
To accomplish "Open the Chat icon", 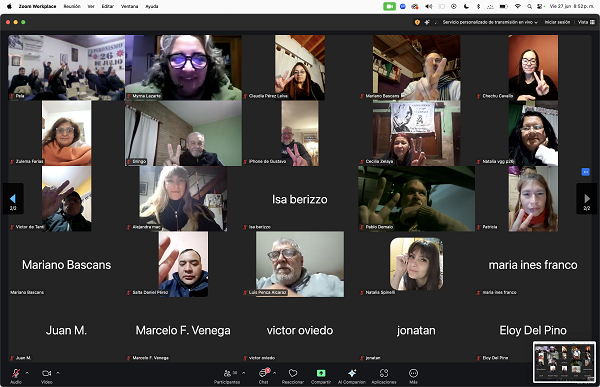I will 264,373.
